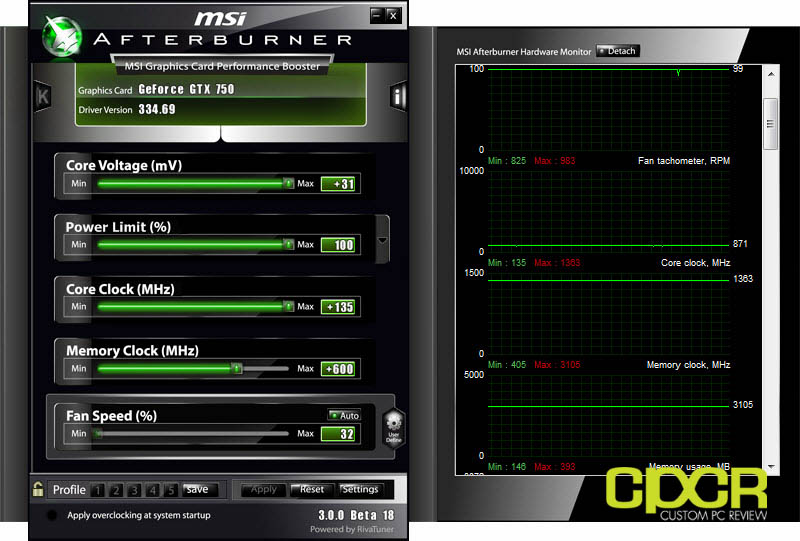Click the Core Voltage +31 value field

point(338,184)
